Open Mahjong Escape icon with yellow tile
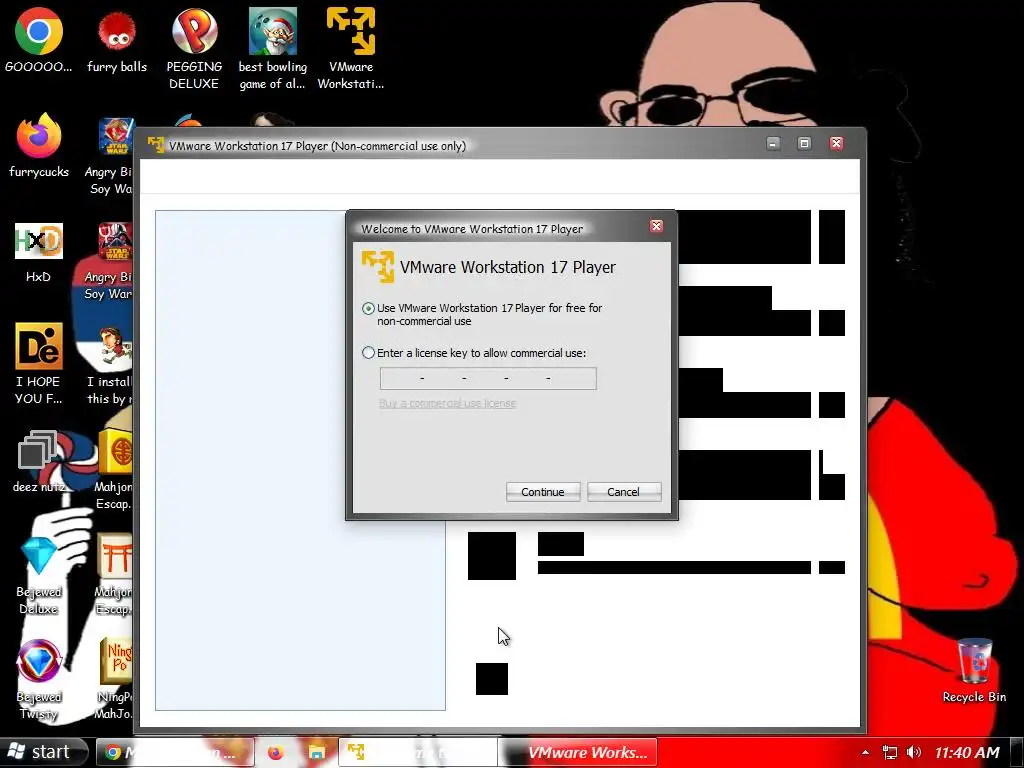1024x768 pixels. 114,469
